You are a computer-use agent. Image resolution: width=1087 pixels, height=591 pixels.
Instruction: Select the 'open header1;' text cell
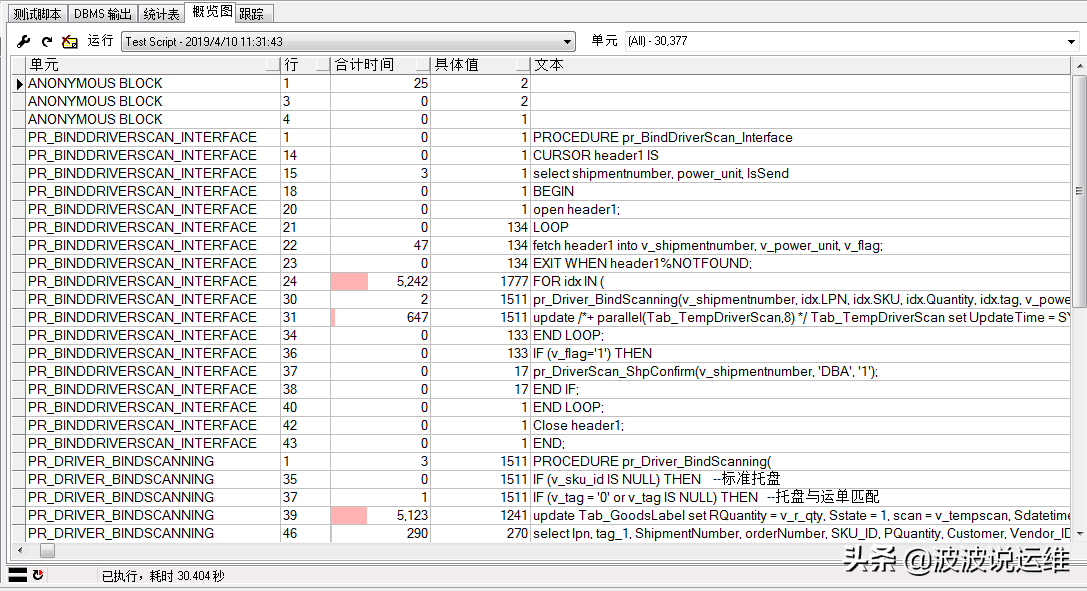click(x=801, y=209)
